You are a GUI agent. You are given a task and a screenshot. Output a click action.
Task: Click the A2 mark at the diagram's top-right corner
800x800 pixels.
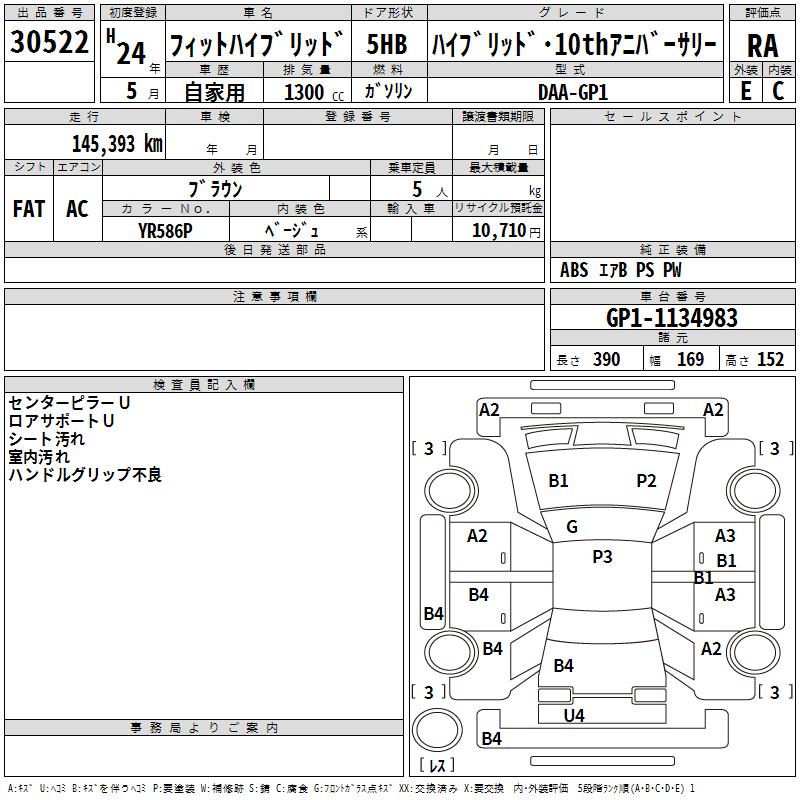coord(713,410)
